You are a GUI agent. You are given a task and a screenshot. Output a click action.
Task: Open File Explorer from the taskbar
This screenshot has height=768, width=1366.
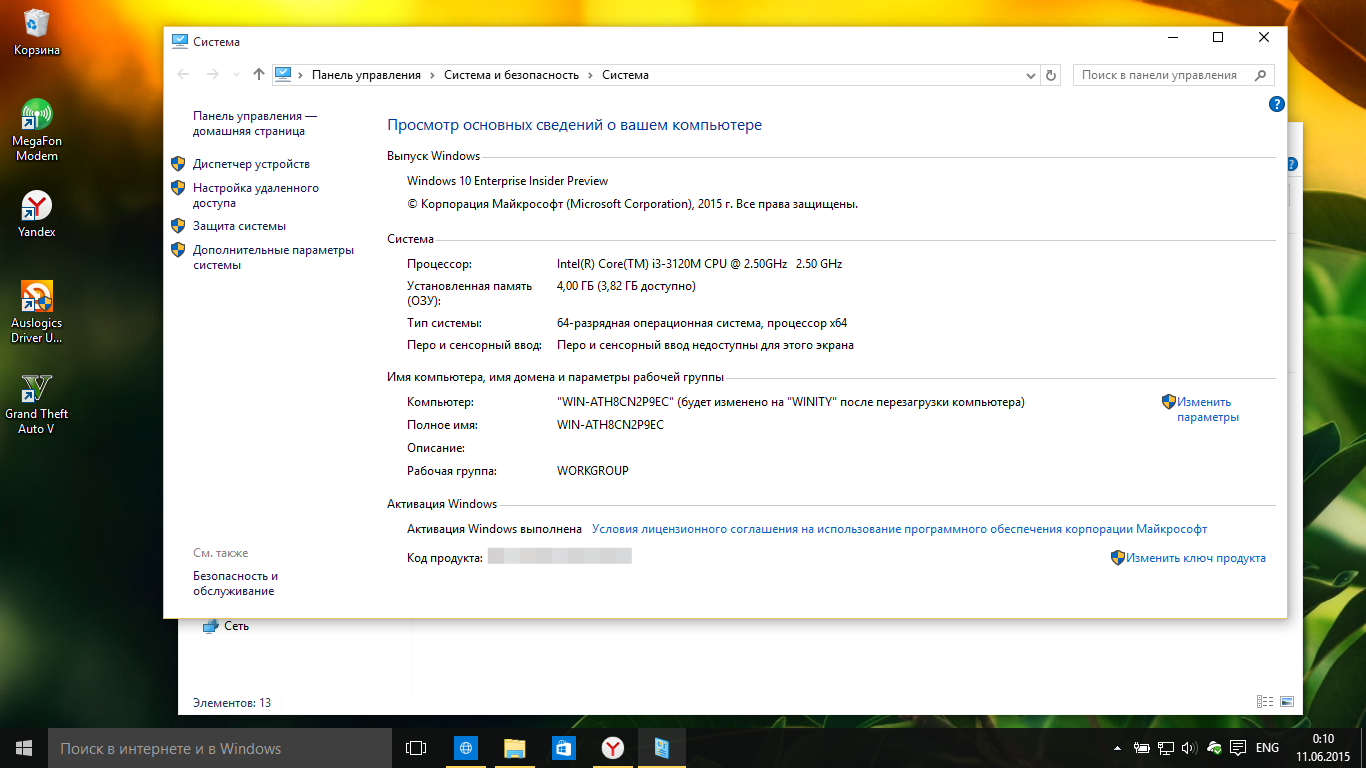click(514, 748)
